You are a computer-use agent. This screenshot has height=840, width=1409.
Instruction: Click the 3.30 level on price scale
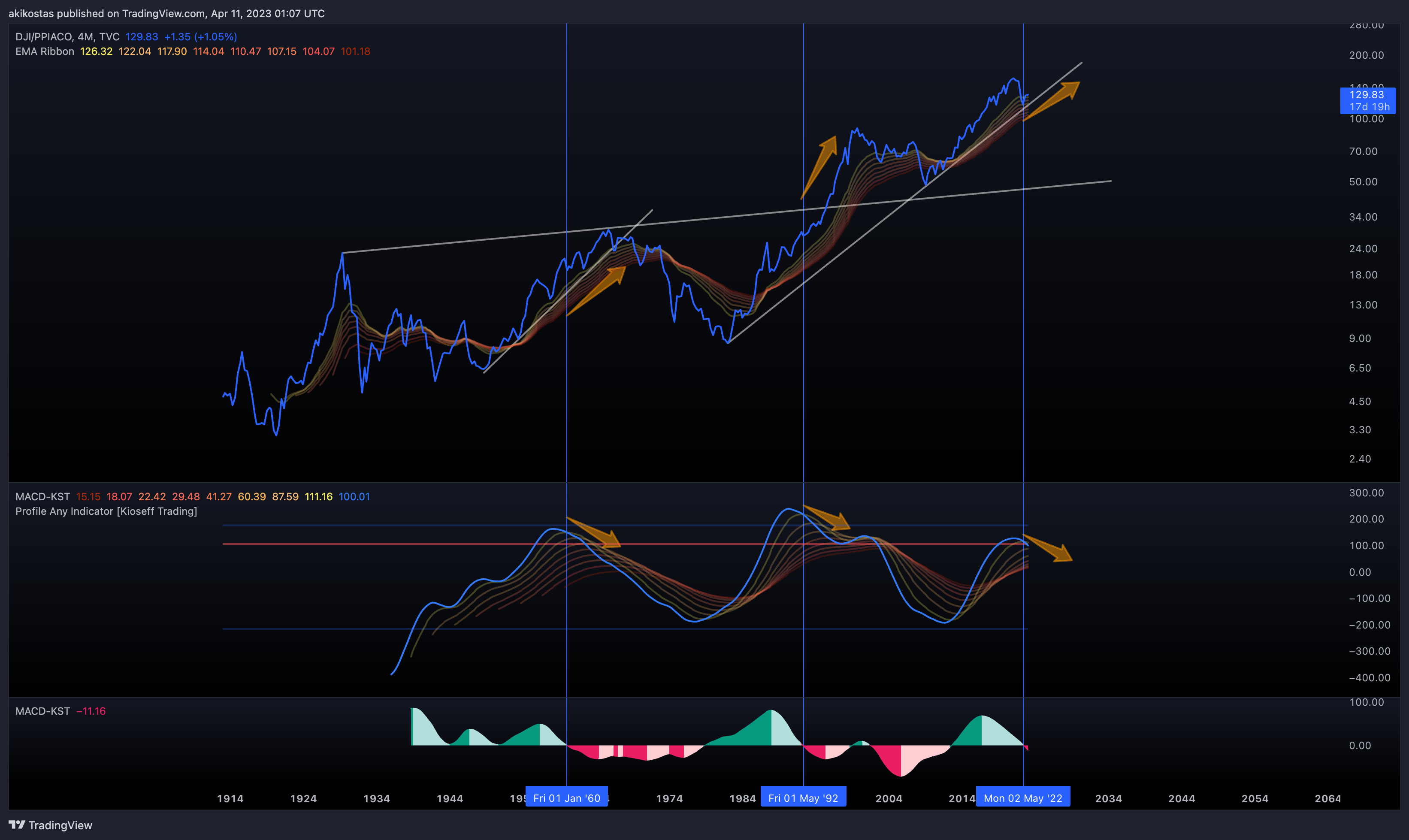[x=1360, y=430]
